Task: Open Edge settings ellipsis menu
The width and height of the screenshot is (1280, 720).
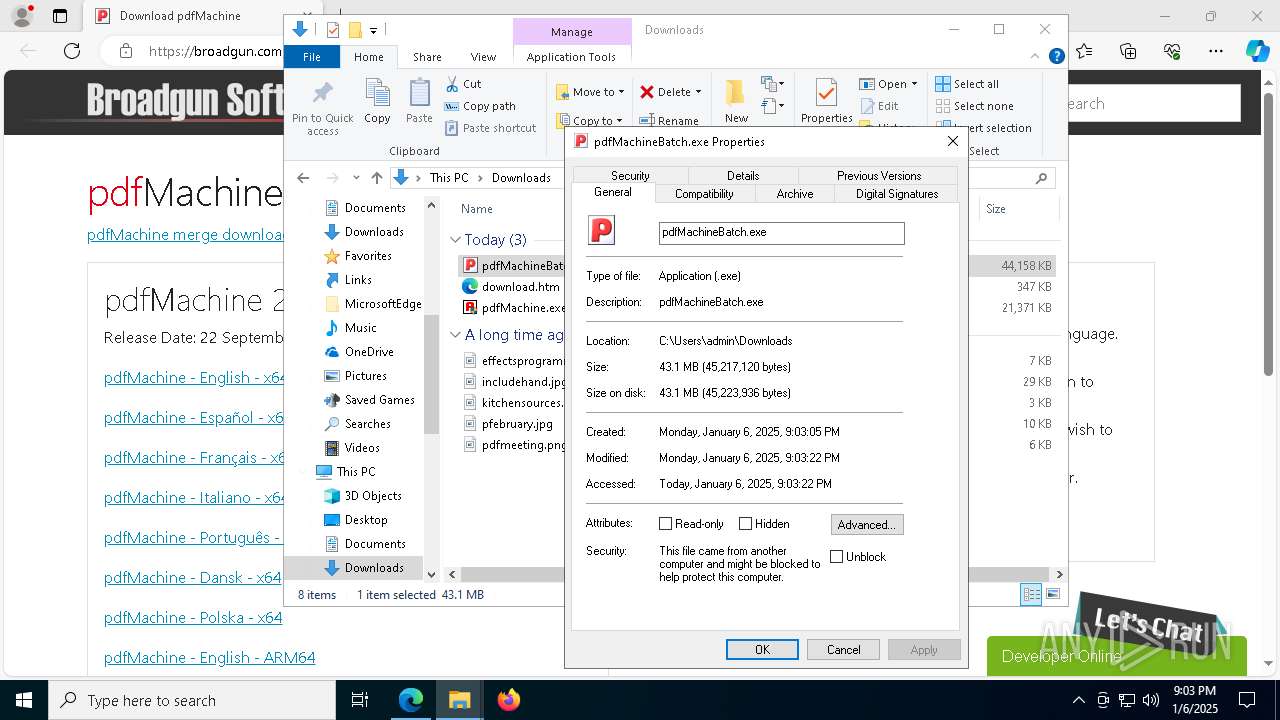Action: [x=1216, y=51]
